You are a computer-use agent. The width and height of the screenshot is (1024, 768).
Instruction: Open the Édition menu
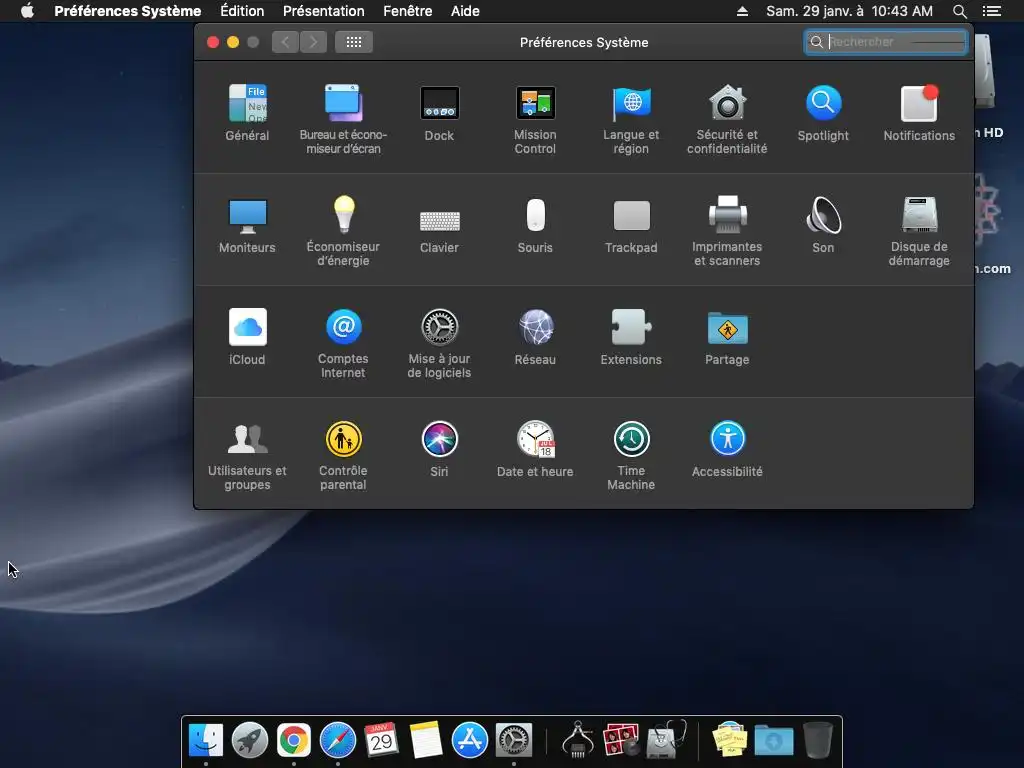(242, 11)
